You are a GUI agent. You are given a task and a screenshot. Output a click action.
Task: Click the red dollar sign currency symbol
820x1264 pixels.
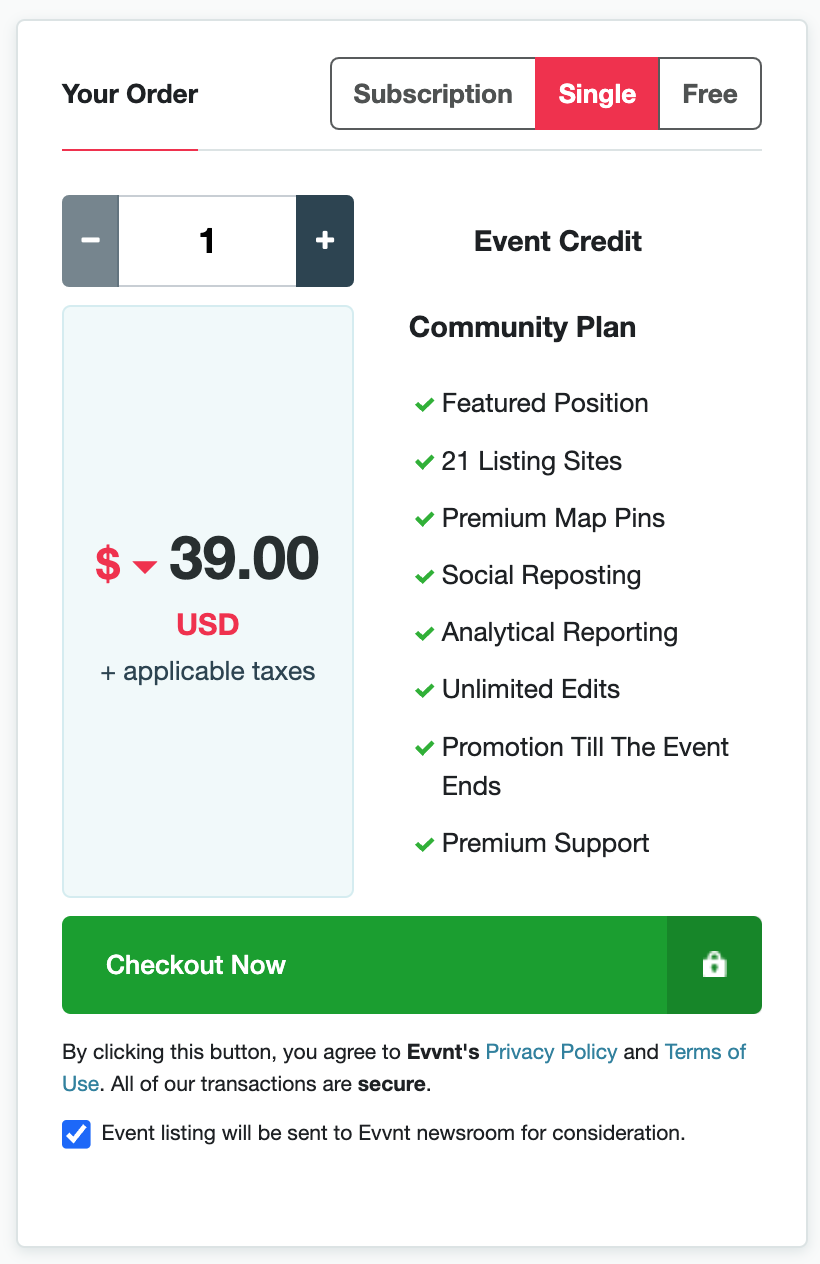pos(108,562)
